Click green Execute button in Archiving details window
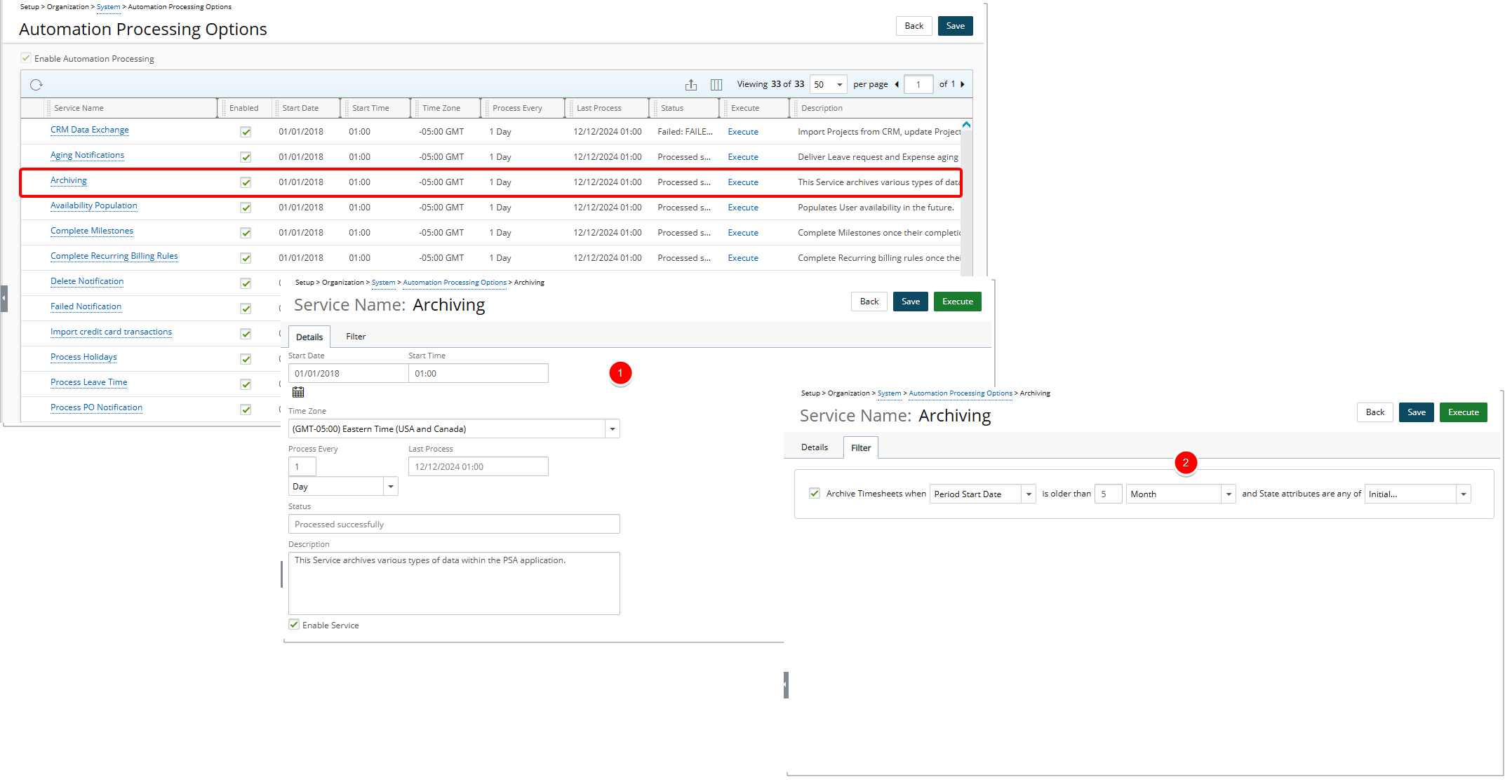 [958, 302]
